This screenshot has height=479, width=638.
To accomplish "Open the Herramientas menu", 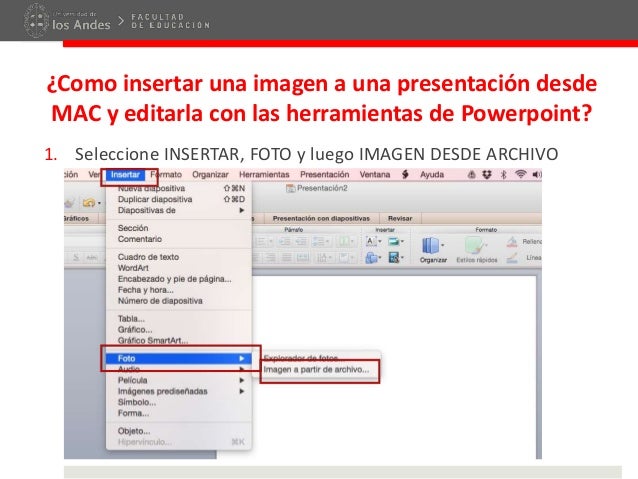I will pyautogui.click(x=264, y=175).
